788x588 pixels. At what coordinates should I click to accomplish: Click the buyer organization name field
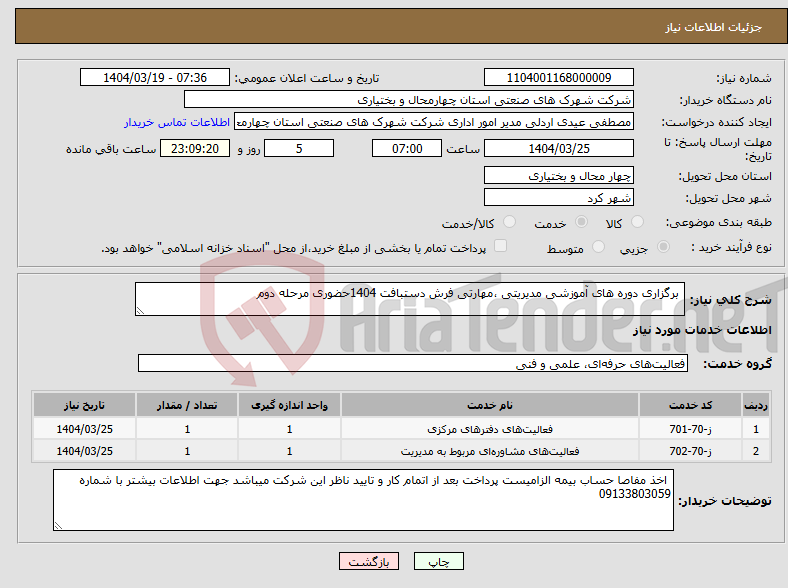click(x=409, y=100)
